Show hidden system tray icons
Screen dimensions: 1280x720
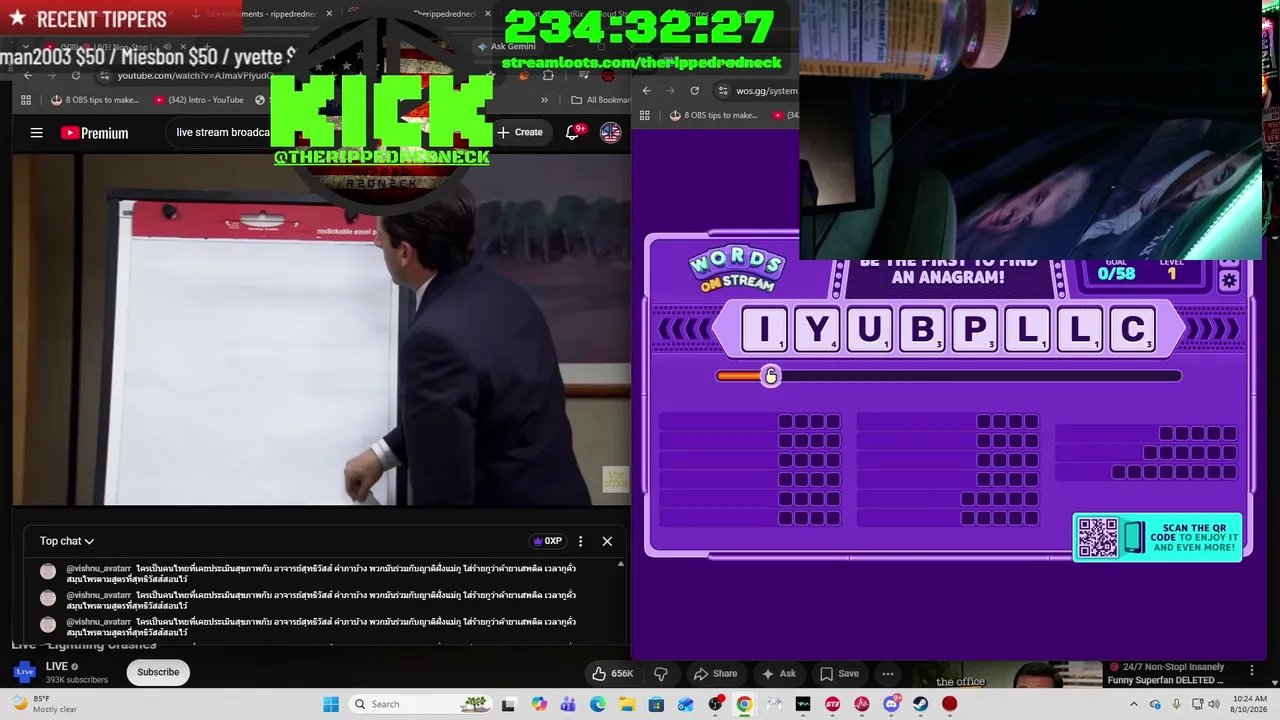[x=1133, y=704]
